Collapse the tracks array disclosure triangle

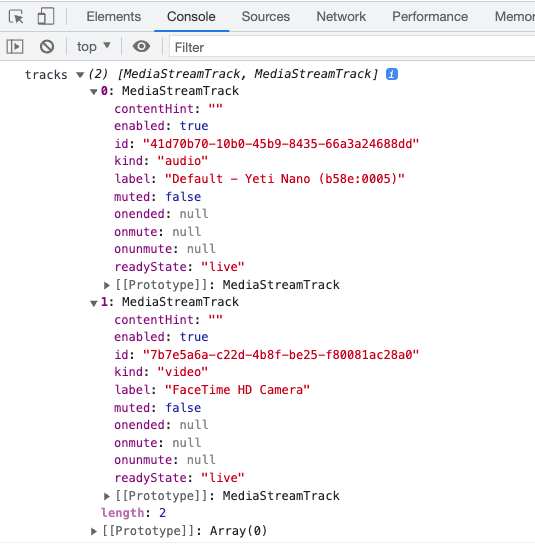coord(80,75)
